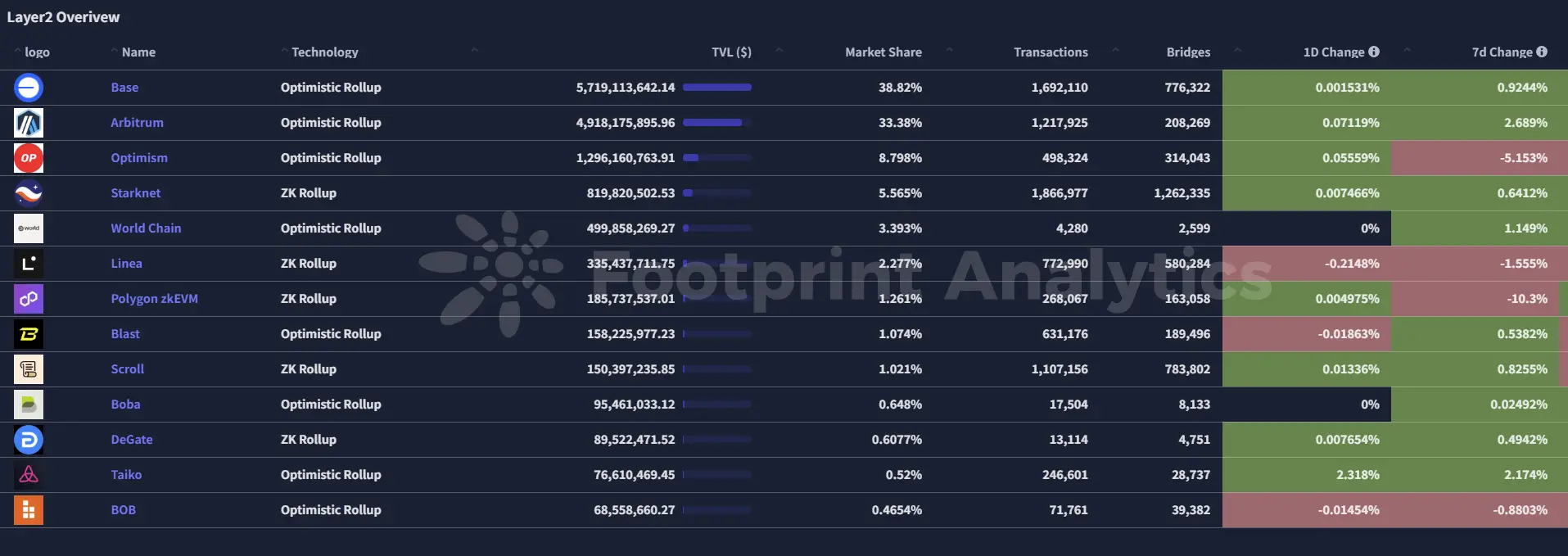Image resolution: width=1568 pixels, height=556 pixels.
Task: Click the Base TVL progress bar
Action: (x=717, y=87)
